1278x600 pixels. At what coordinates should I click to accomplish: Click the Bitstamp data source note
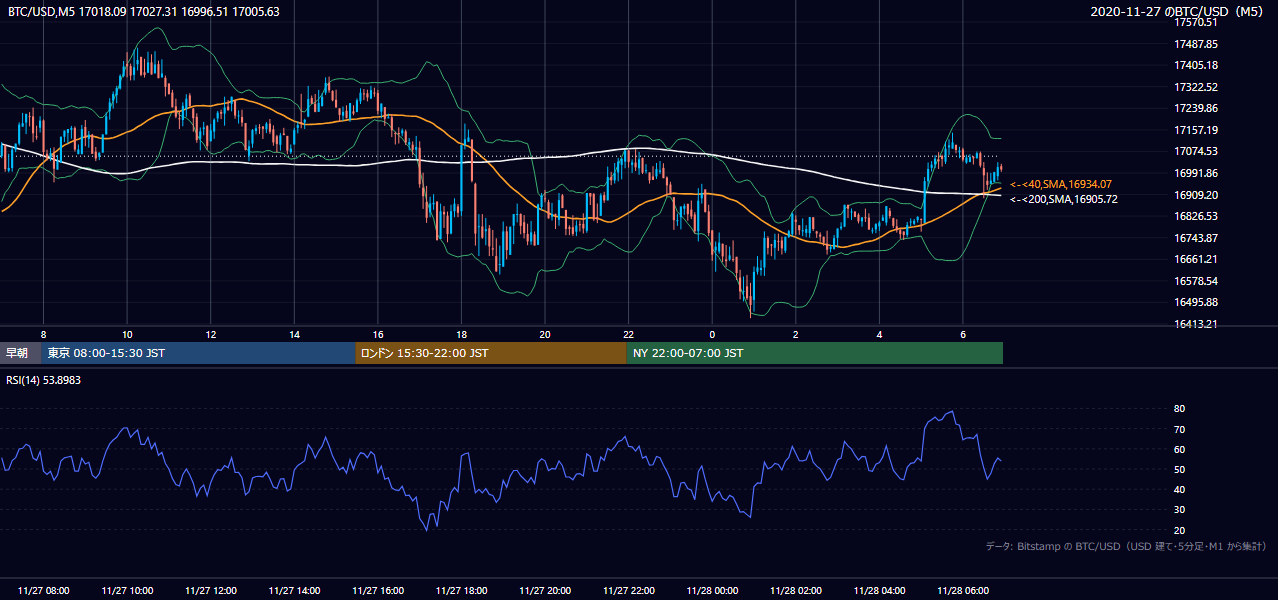click(1126, 546)
